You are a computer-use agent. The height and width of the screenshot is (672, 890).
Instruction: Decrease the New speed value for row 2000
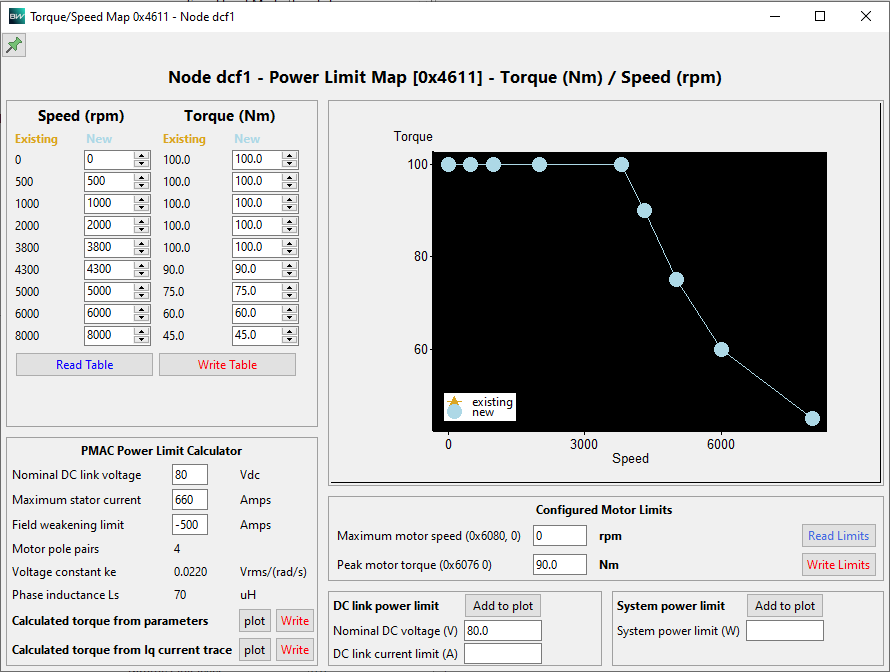click(x=141, y=229)
